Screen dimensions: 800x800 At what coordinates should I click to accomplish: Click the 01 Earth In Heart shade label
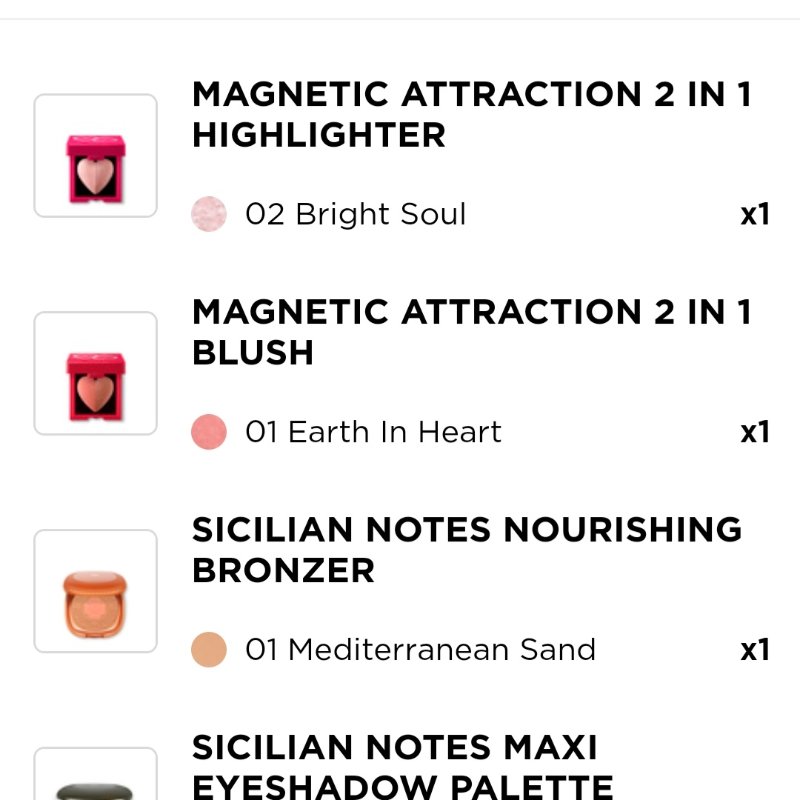373,432
